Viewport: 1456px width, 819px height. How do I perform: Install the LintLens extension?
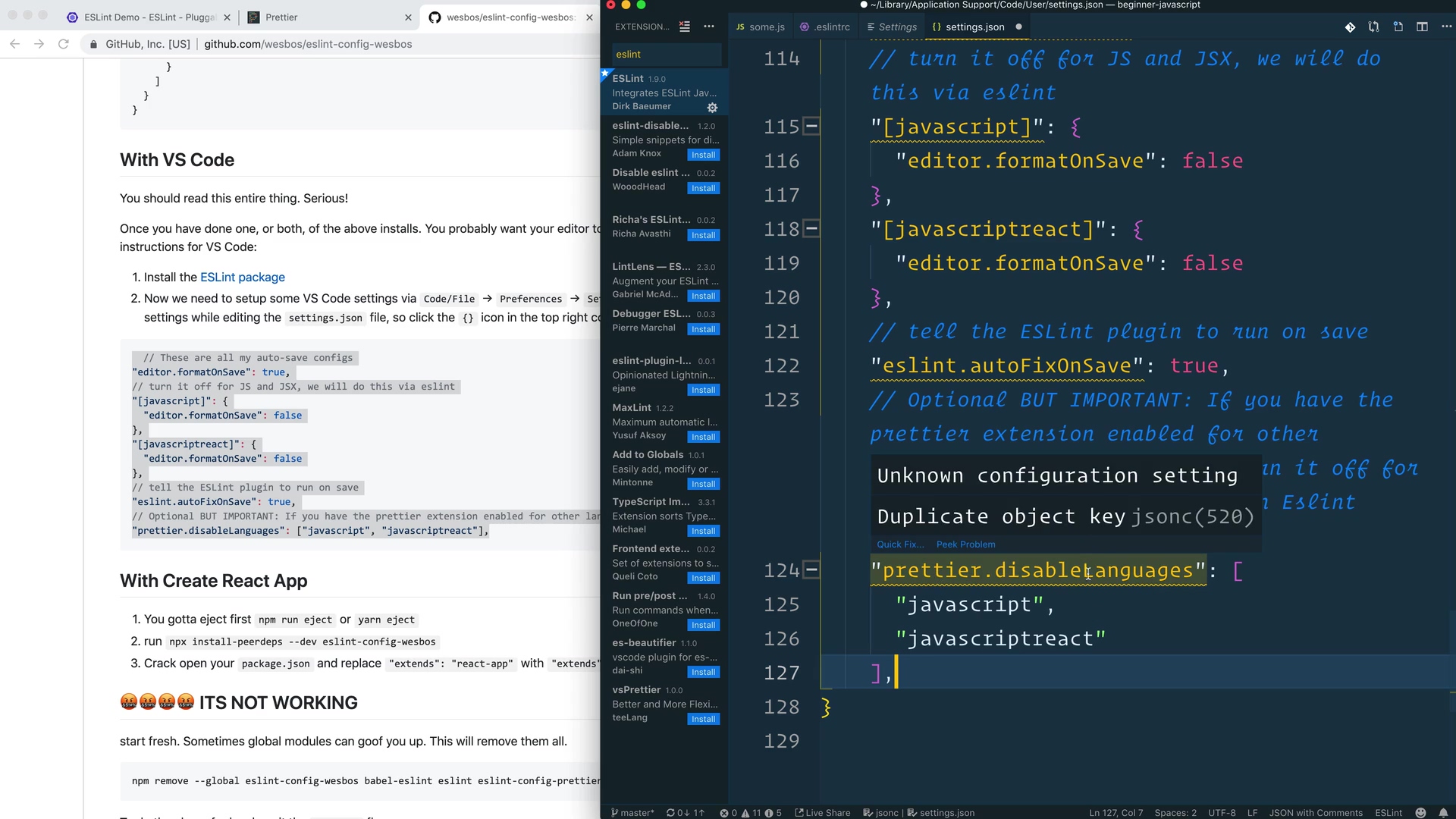(x=703, y=296)
